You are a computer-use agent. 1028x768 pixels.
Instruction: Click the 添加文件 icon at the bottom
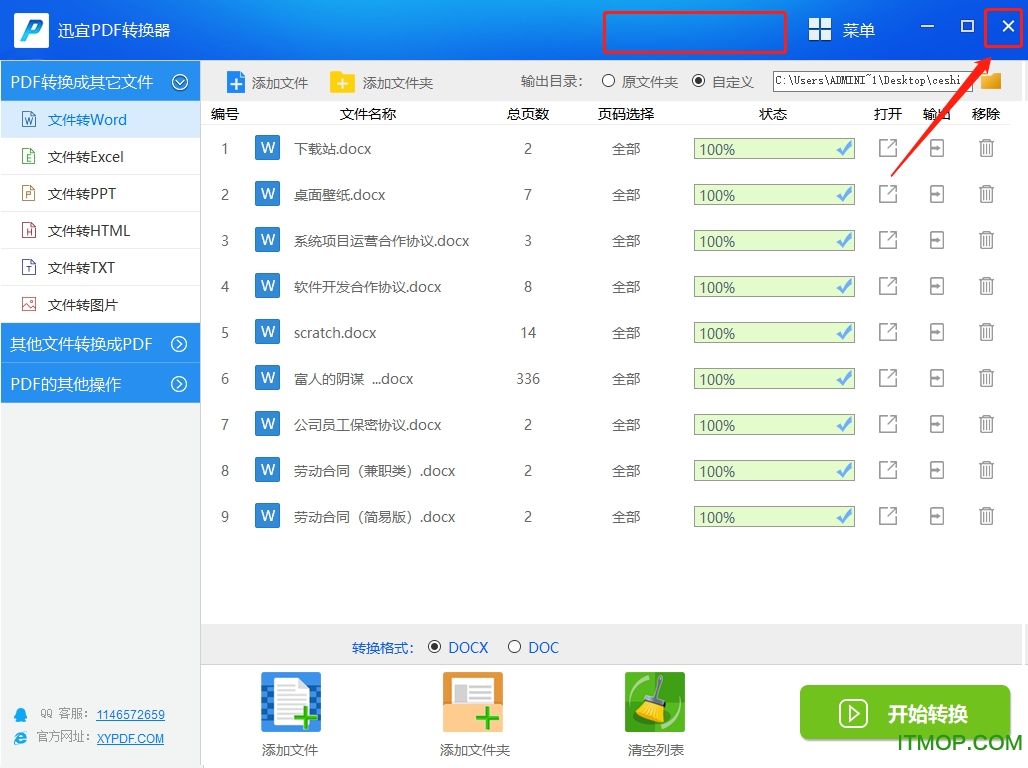[x=289, y=701]
